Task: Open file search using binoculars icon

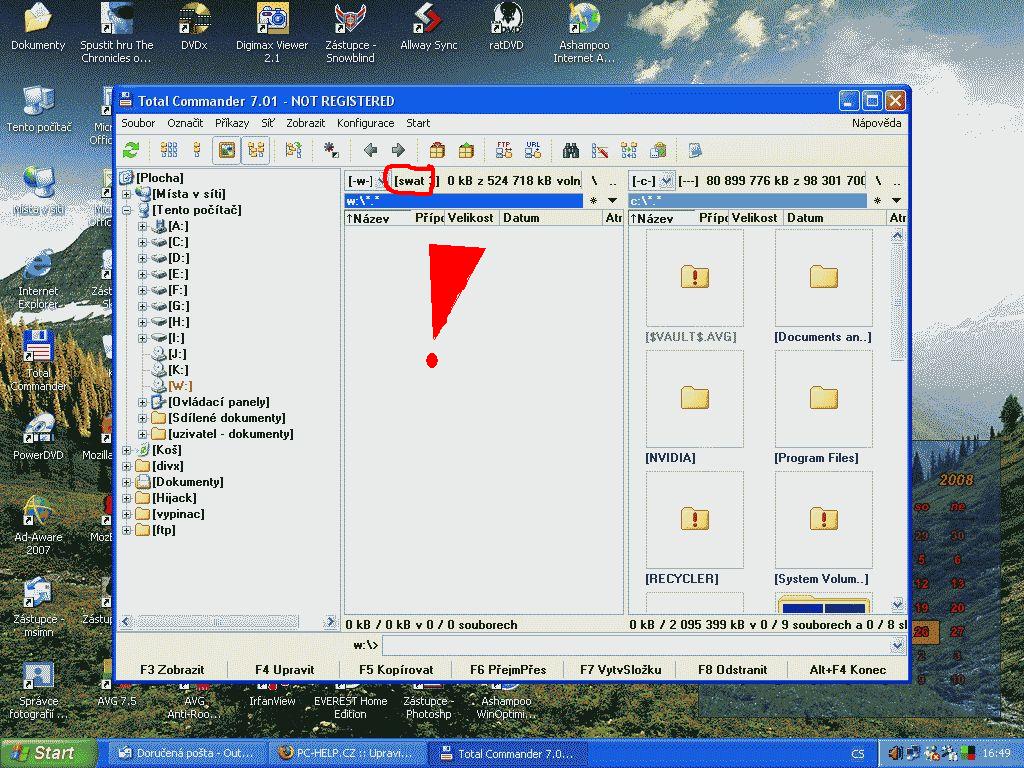Action: click(x=571, y=150)
